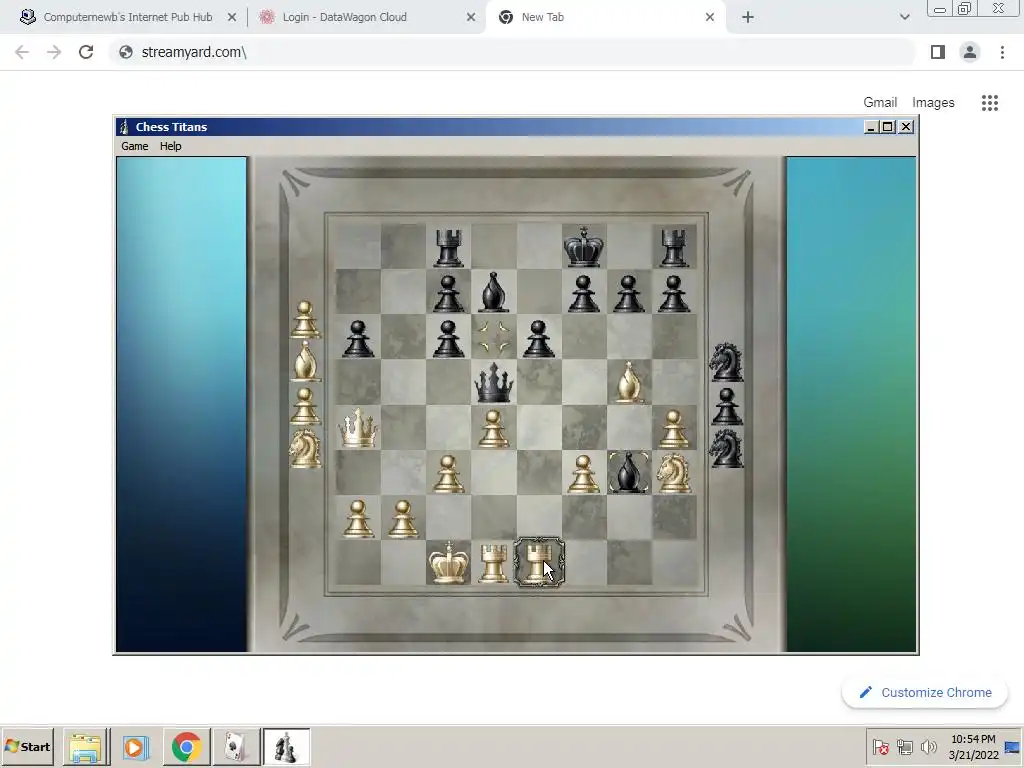Click the black pawn on a6
Image resolution: width=1024 pixels, height=768 pixels.
[358, 338]
